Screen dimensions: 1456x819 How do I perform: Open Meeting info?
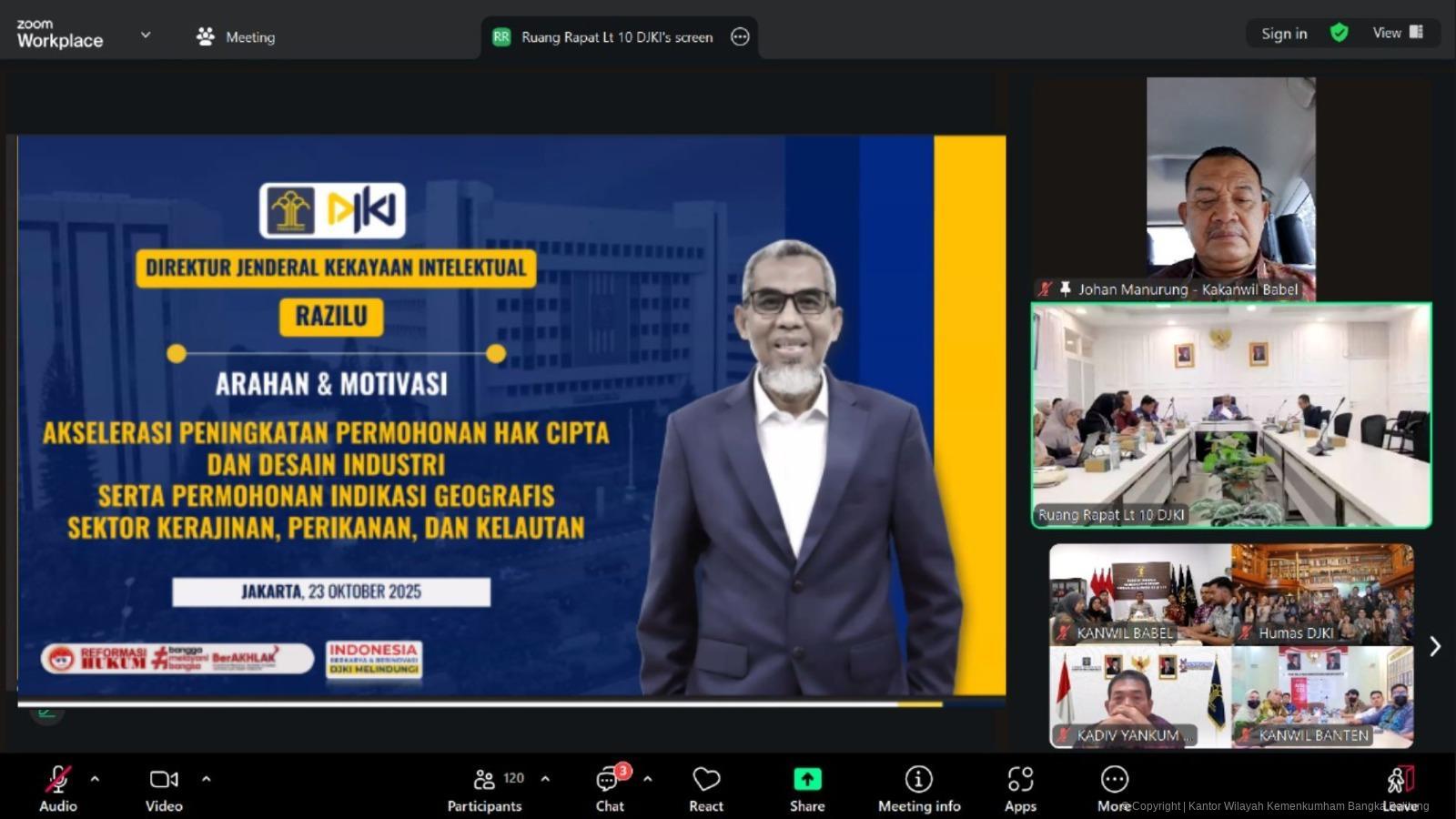point(919,789)
